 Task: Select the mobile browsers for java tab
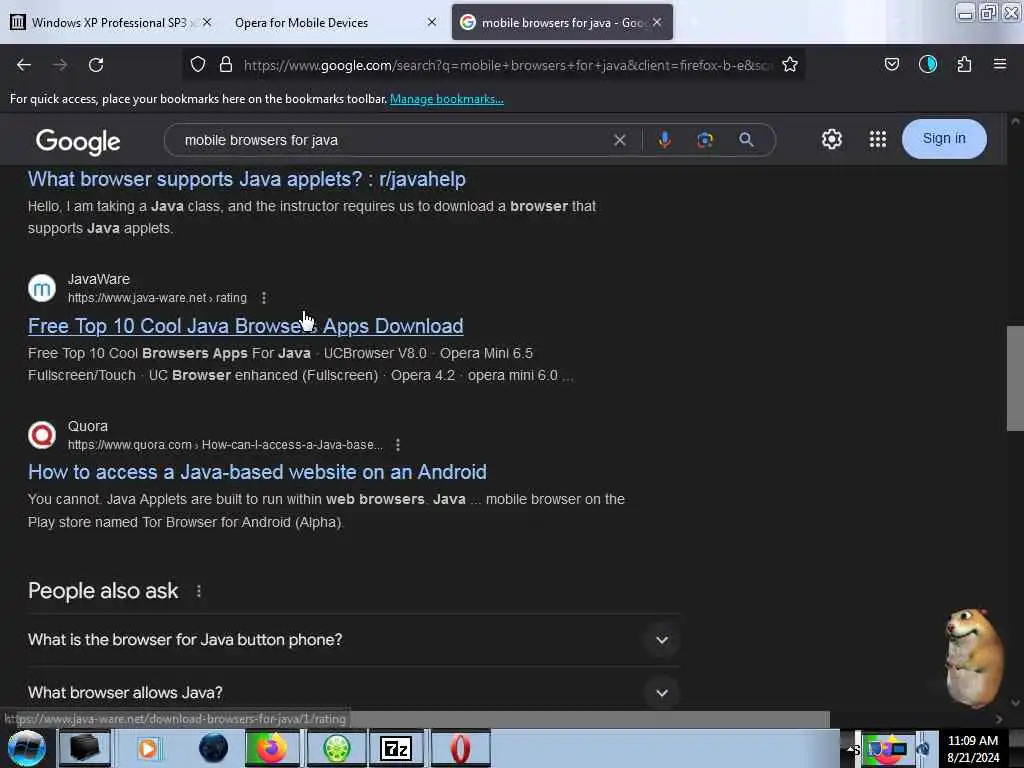[562, 22]
